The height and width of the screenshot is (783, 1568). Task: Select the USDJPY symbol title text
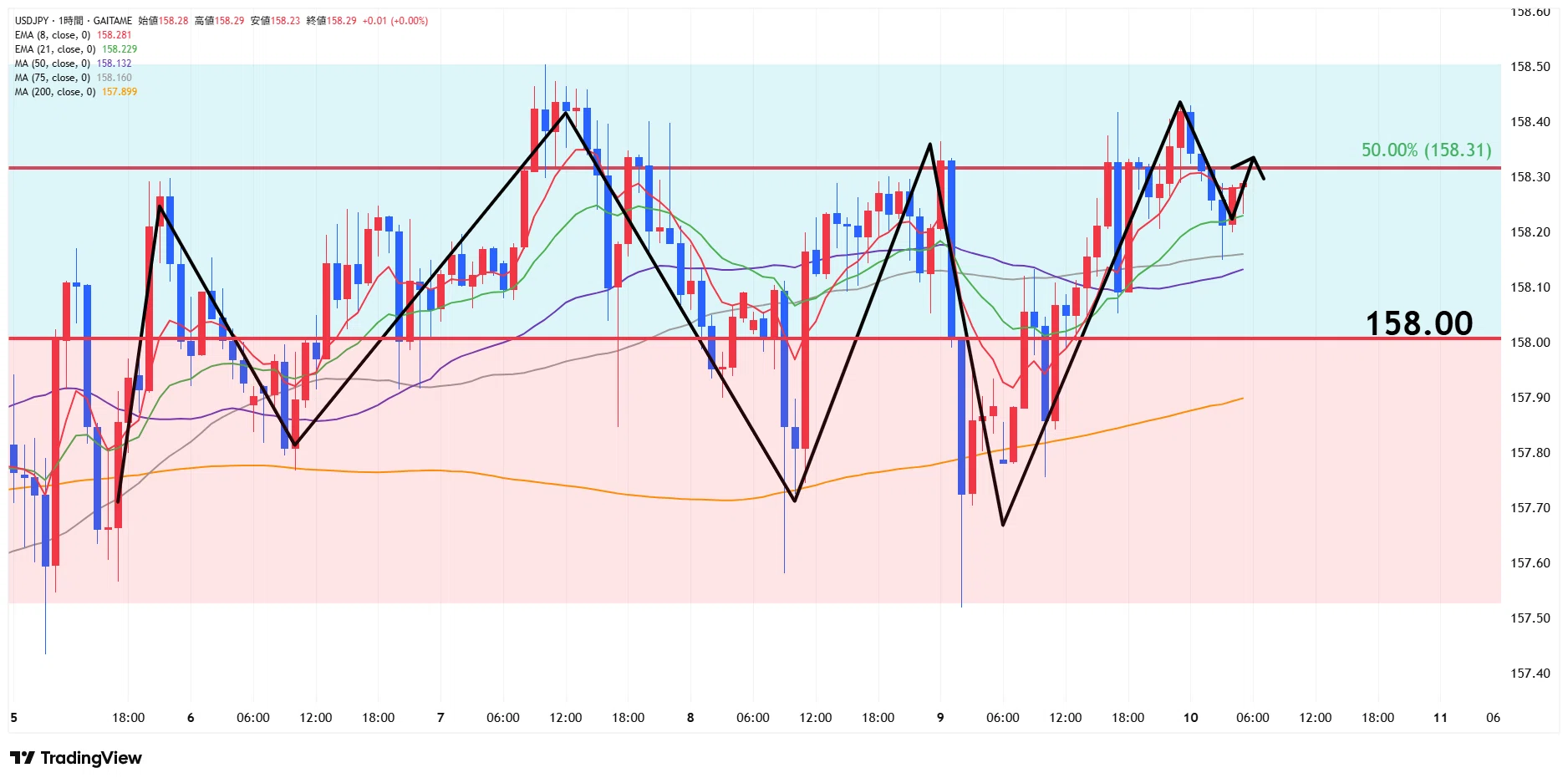pos(31,21)
